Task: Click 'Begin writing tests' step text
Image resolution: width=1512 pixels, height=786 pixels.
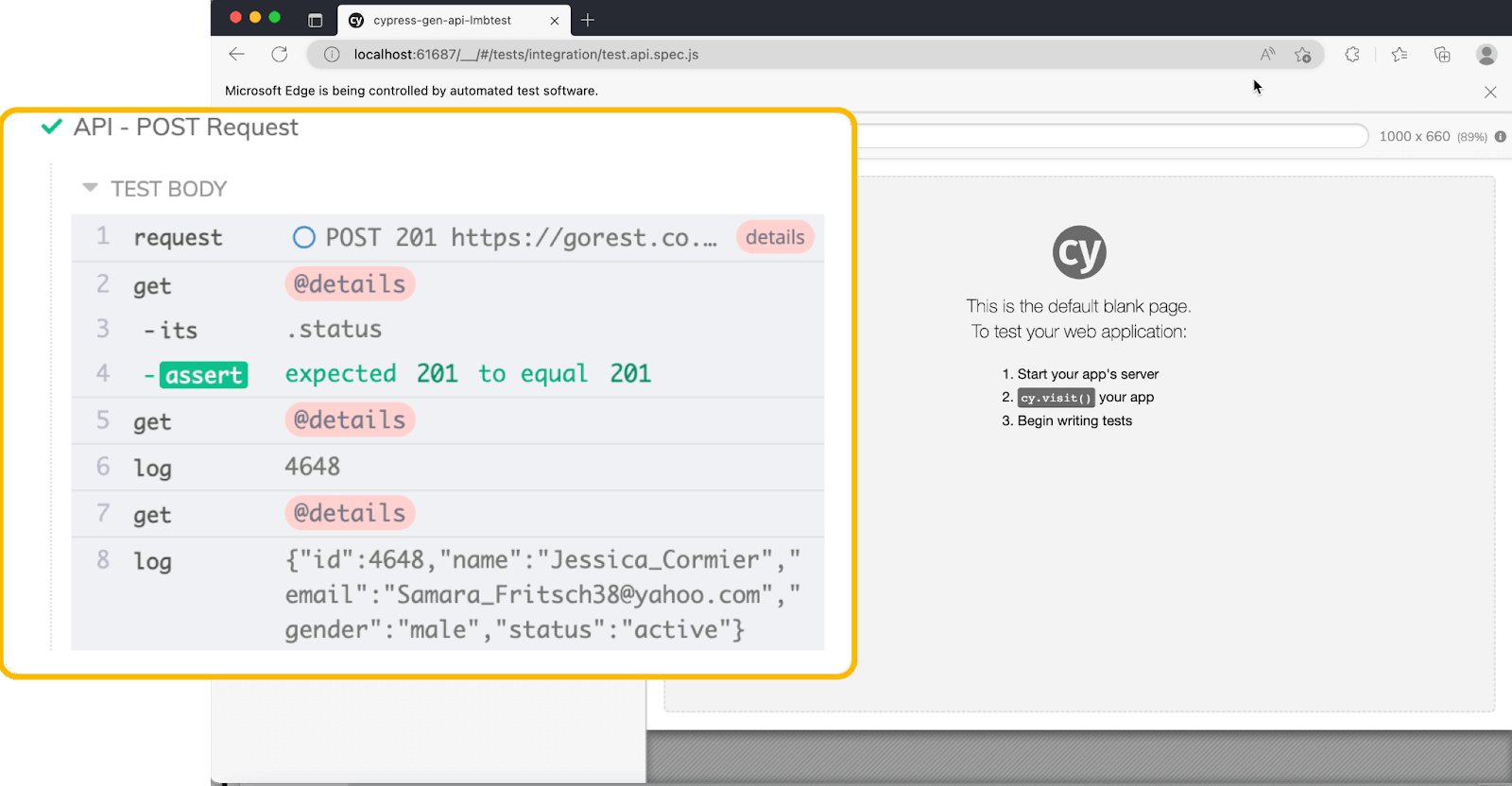Action: click(1074, 420)
